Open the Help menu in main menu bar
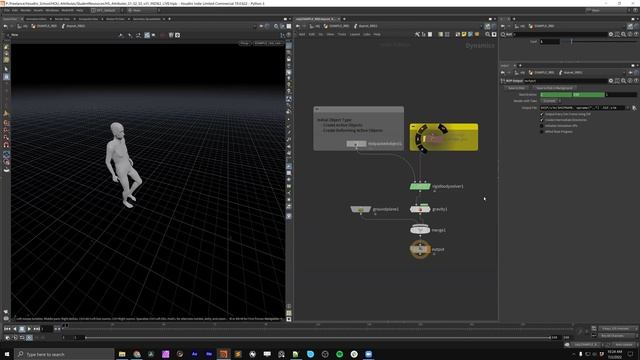The height and width of the screenshot is (360, 640). click(80, 10)
